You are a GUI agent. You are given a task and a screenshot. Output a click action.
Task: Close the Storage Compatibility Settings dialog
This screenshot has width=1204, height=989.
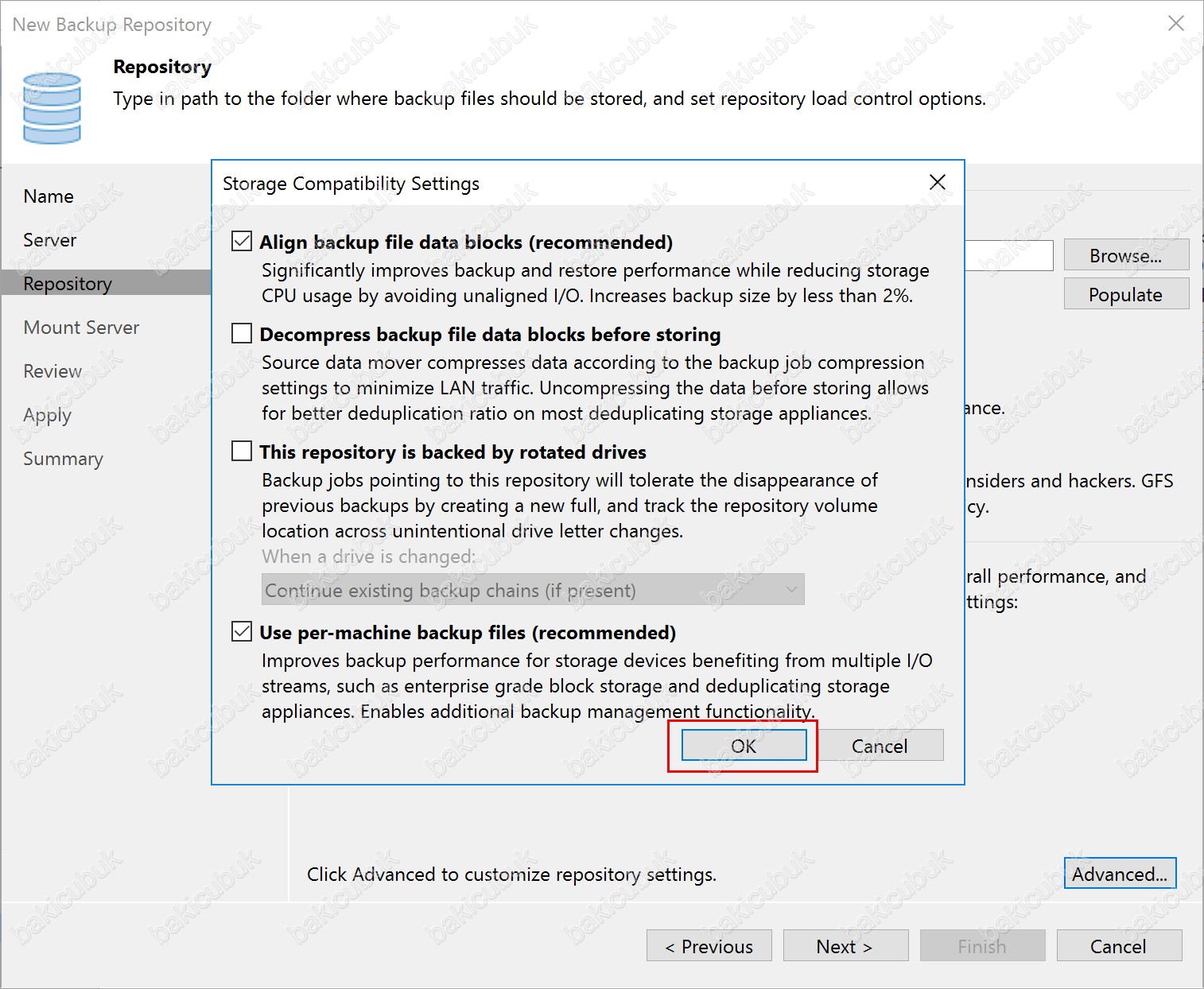(x=938, y=182)
